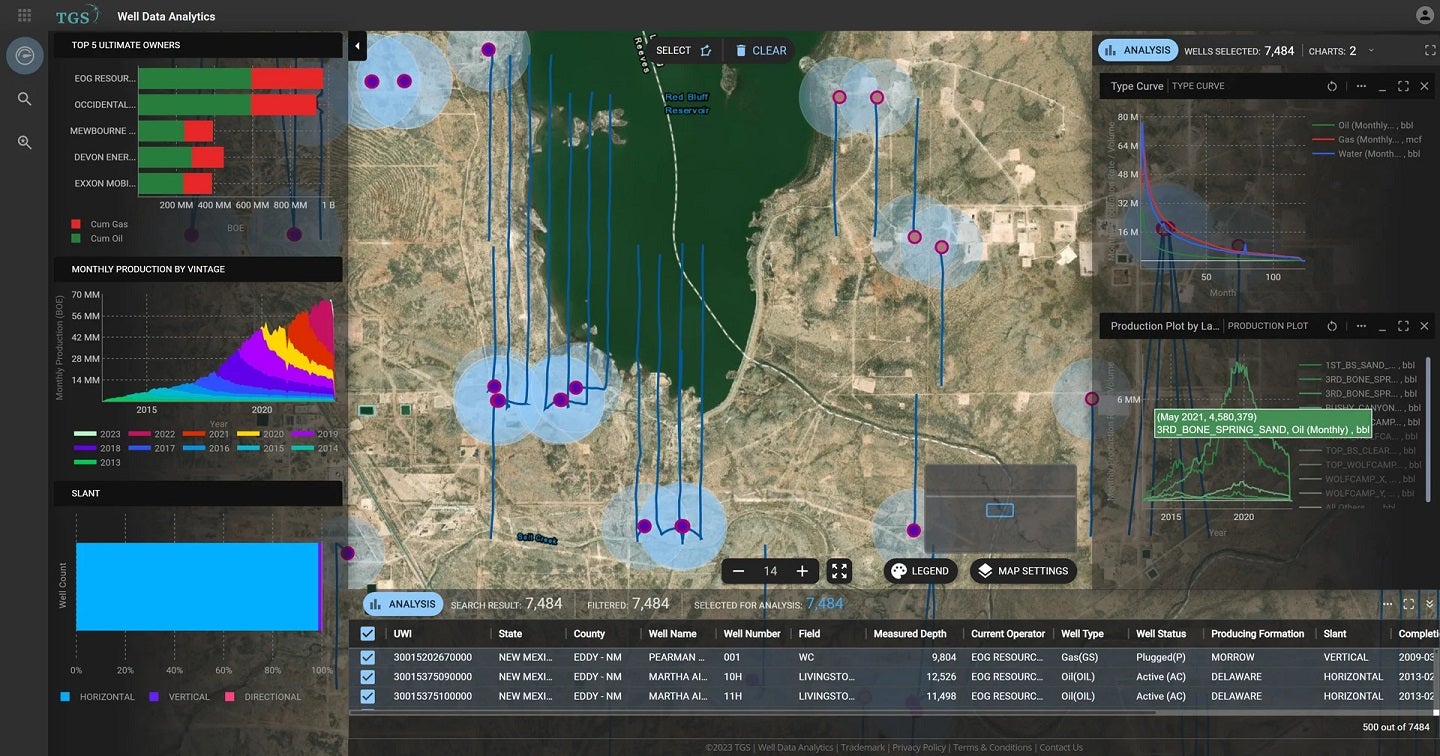The image size is (1440, 756).
Task: Open Production Plot more options menu
Action: pyautogui.click(x=1361, y=326)
